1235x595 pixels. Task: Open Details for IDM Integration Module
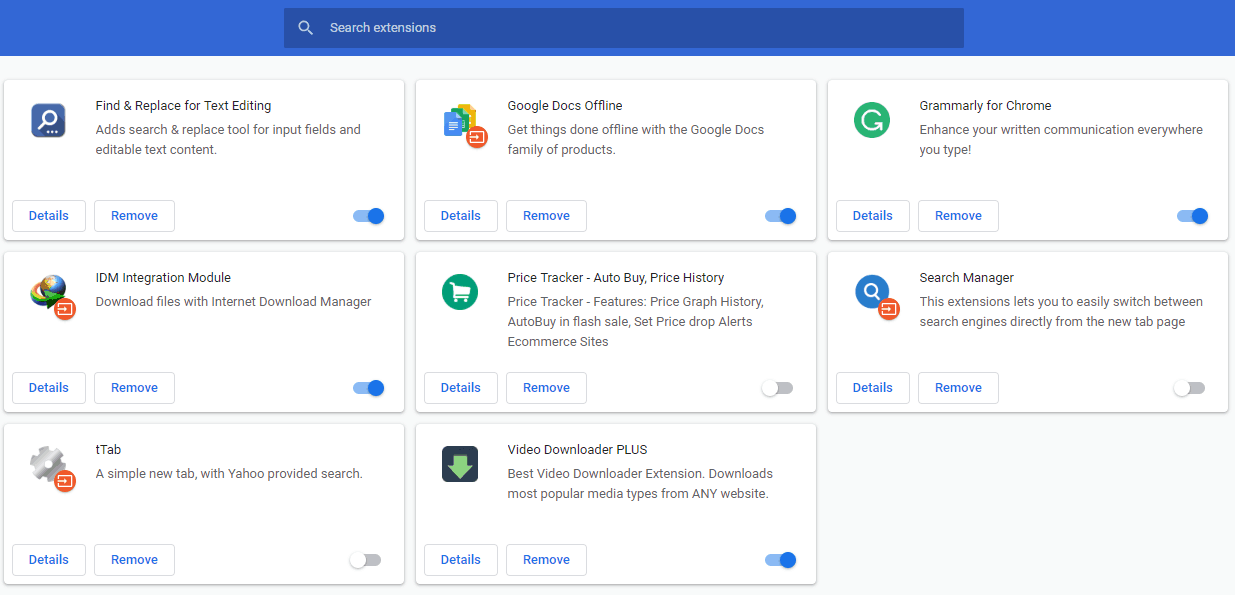point(49,388)
